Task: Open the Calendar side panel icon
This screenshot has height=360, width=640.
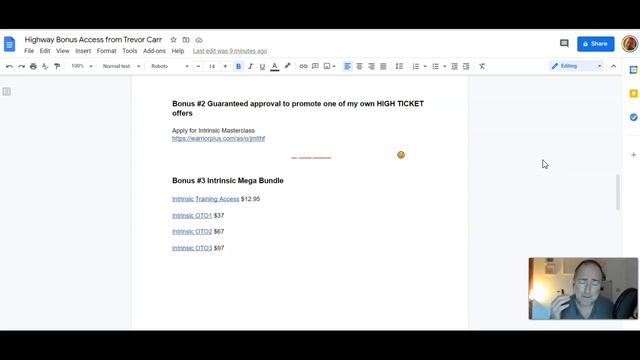Action: pos(633,70)
